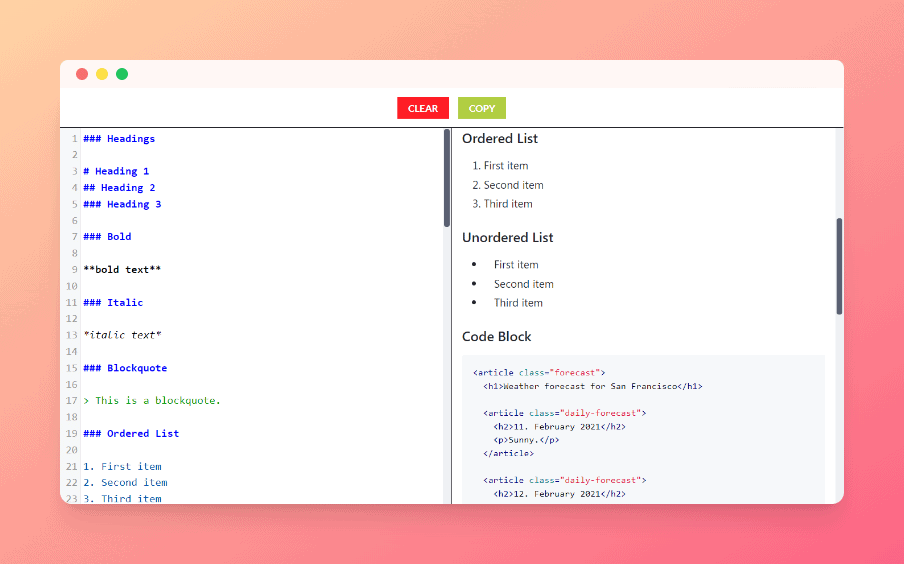Image resolution: width=904 pixels, height=564 pixels.
Task: Click 'Second item' in the preview's ordered list
Action: click(513, 185)
